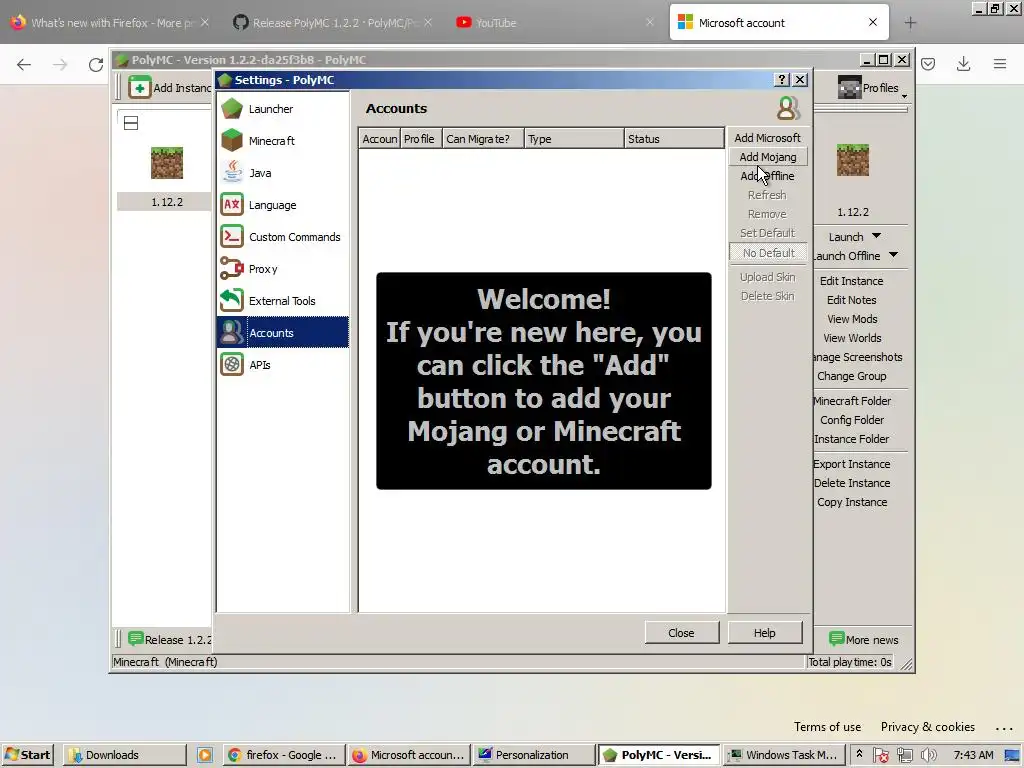Open the more options ellipsis on page footer

(x=1004, y=728)
